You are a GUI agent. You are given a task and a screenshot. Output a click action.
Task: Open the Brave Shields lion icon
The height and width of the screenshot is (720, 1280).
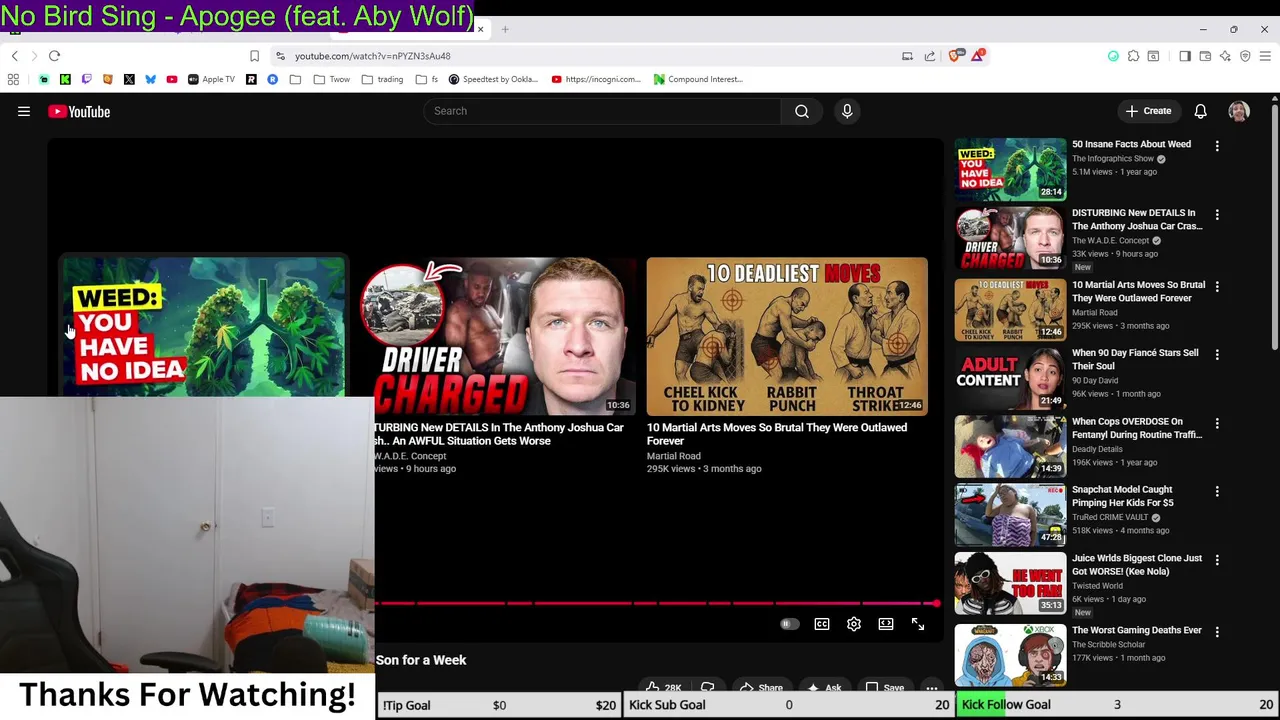[x=955, y=56]
